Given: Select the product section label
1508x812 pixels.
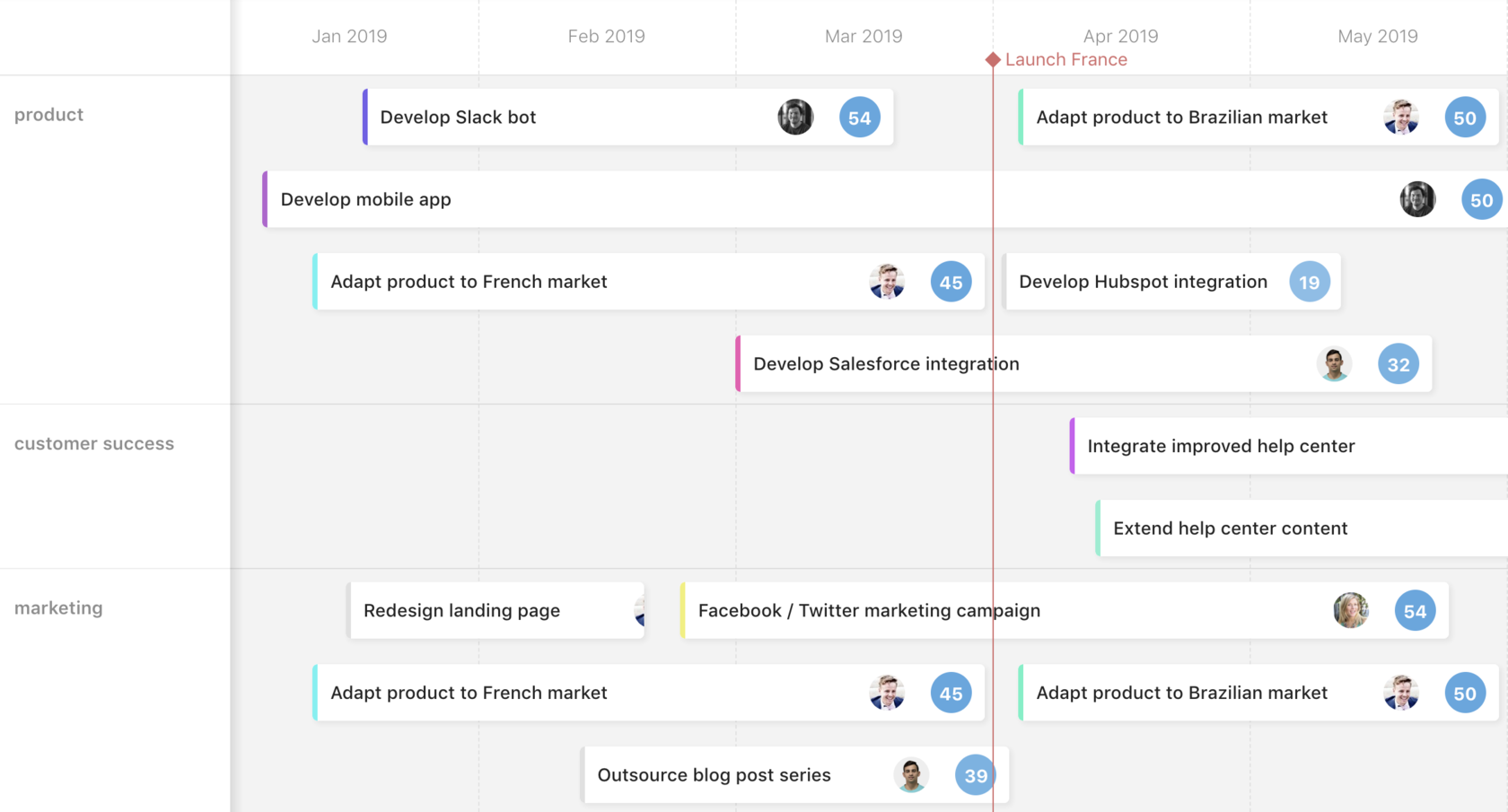Looking at the screenshot, I should point(49,115).
